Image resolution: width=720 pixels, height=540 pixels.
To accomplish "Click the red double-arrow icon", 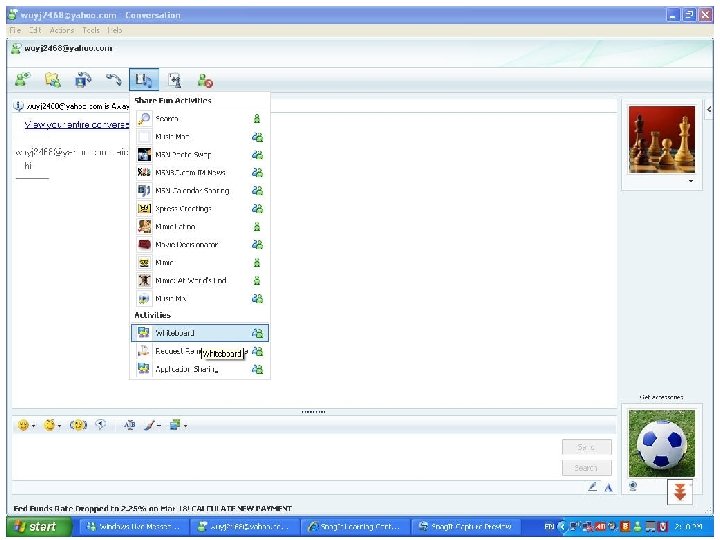I will click(680, 492).
